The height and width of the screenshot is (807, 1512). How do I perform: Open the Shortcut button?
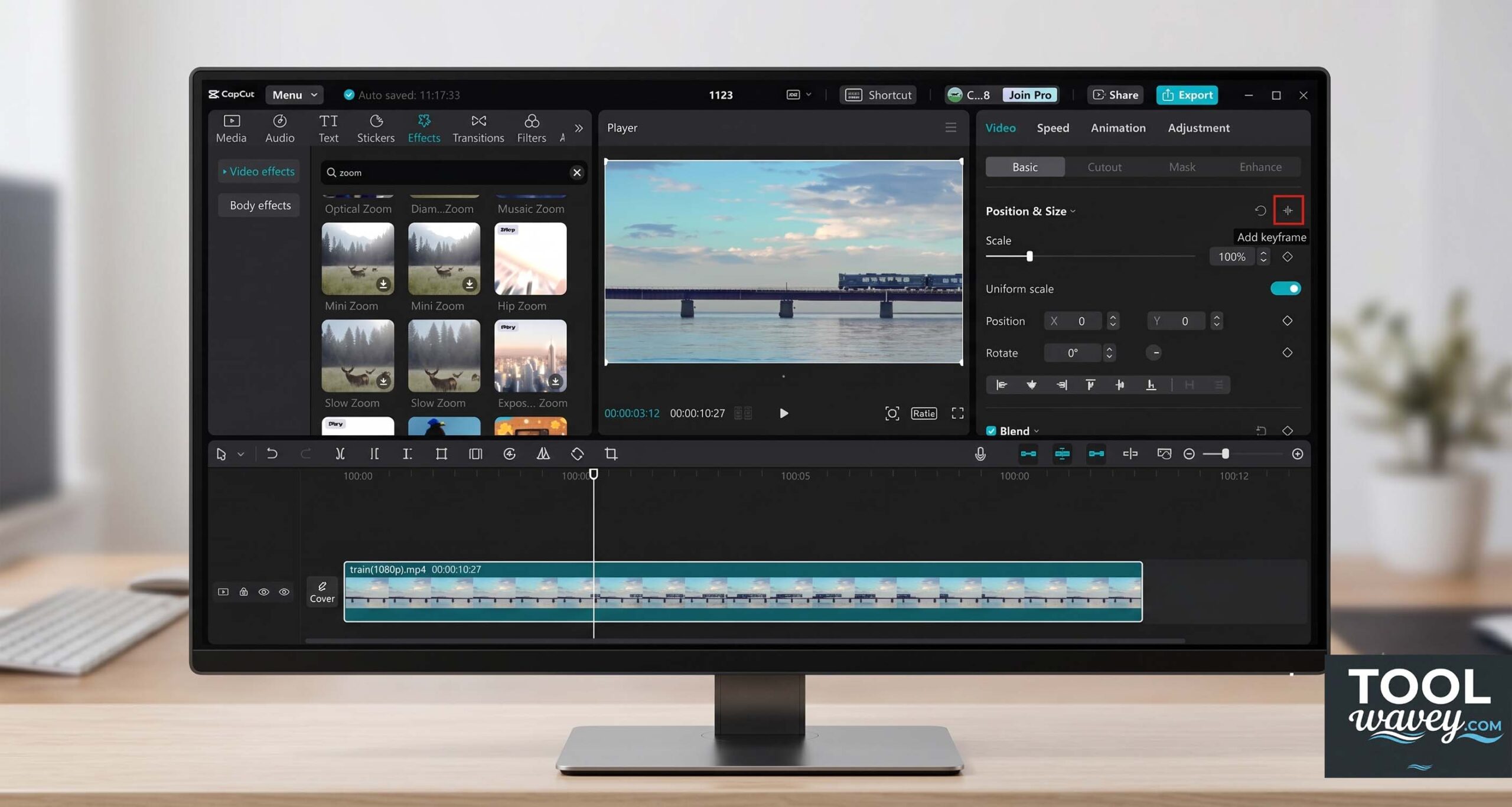tap(878, 94)
